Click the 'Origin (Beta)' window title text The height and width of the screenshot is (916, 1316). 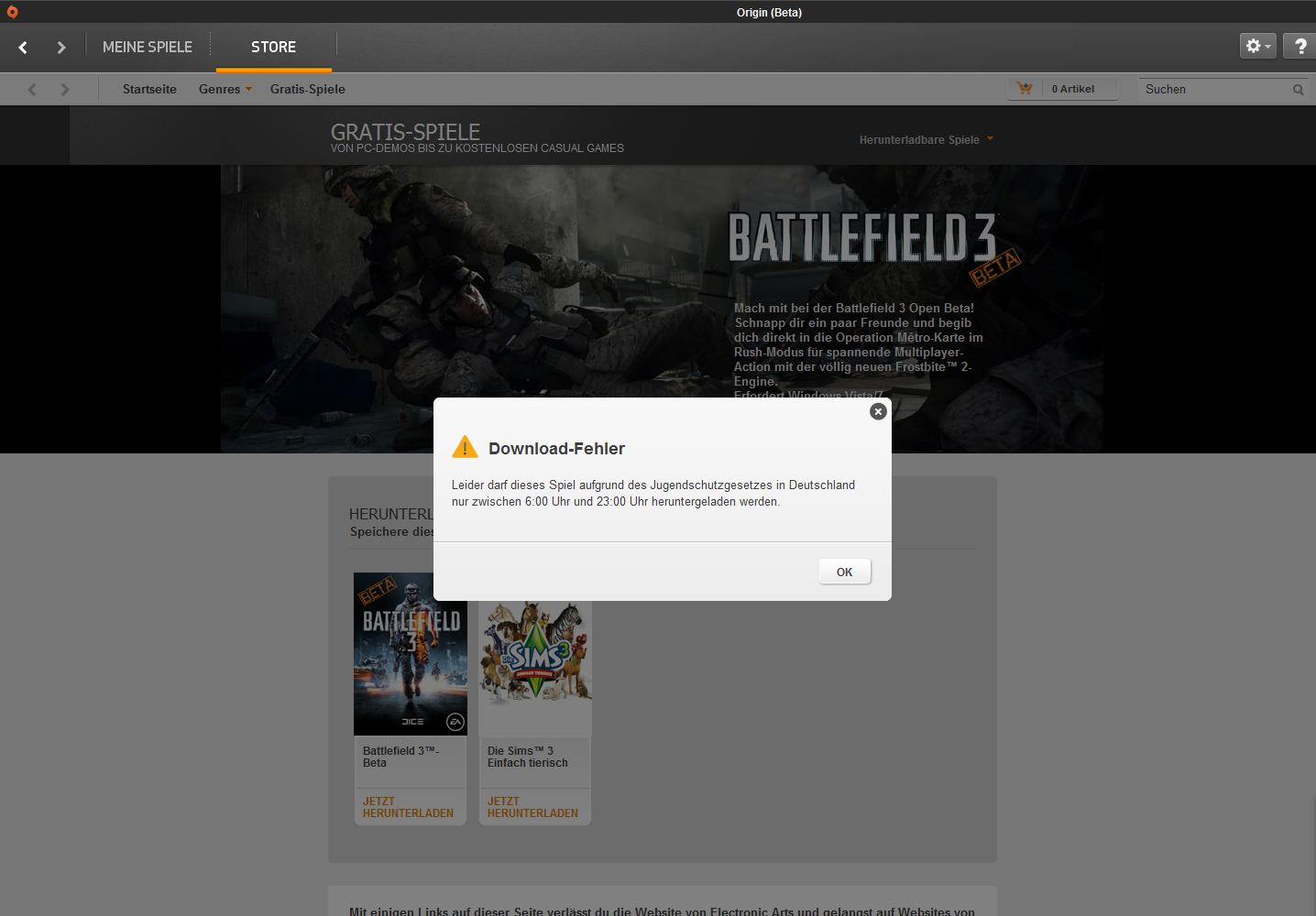tap(769, 12)
